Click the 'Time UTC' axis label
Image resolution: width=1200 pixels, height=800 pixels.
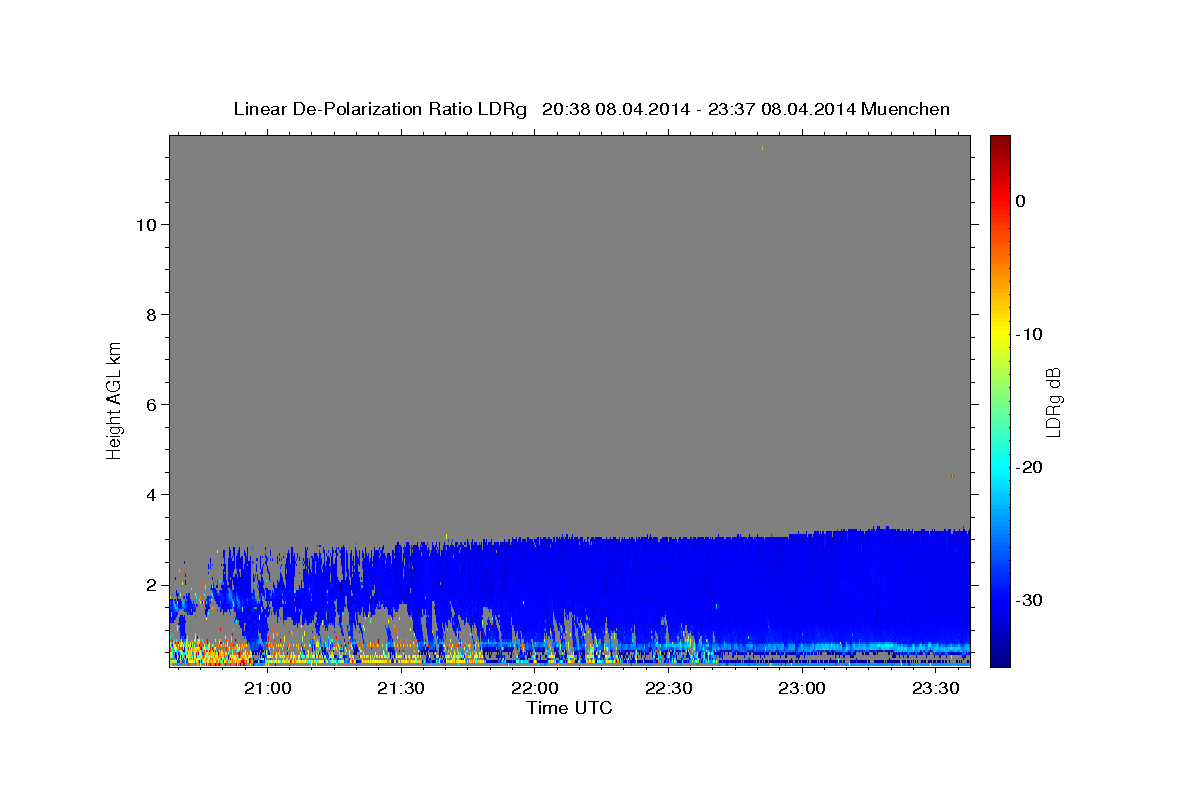569,708
